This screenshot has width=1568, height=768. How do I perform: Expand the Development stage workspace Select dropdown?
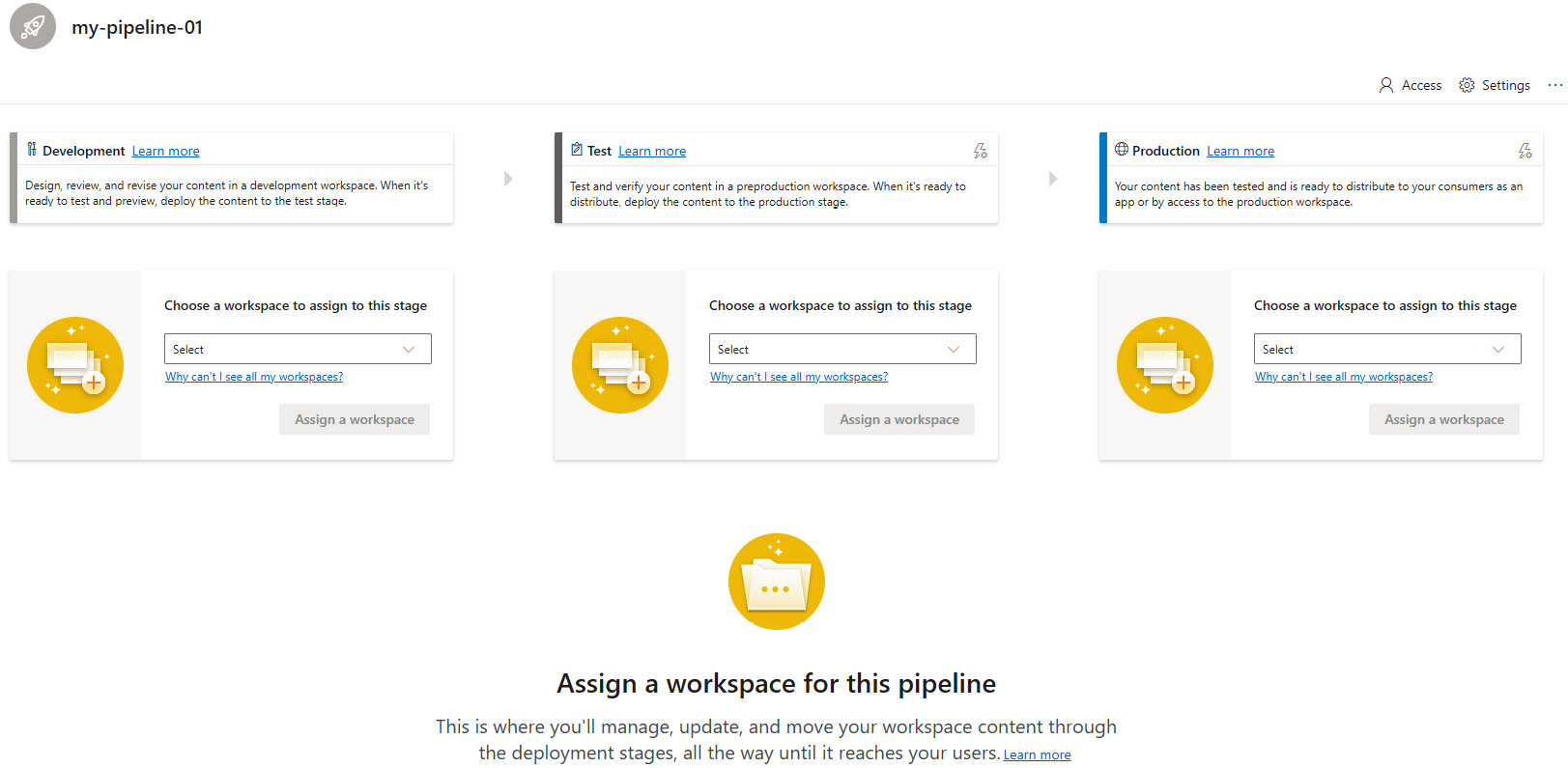point(298,349)
